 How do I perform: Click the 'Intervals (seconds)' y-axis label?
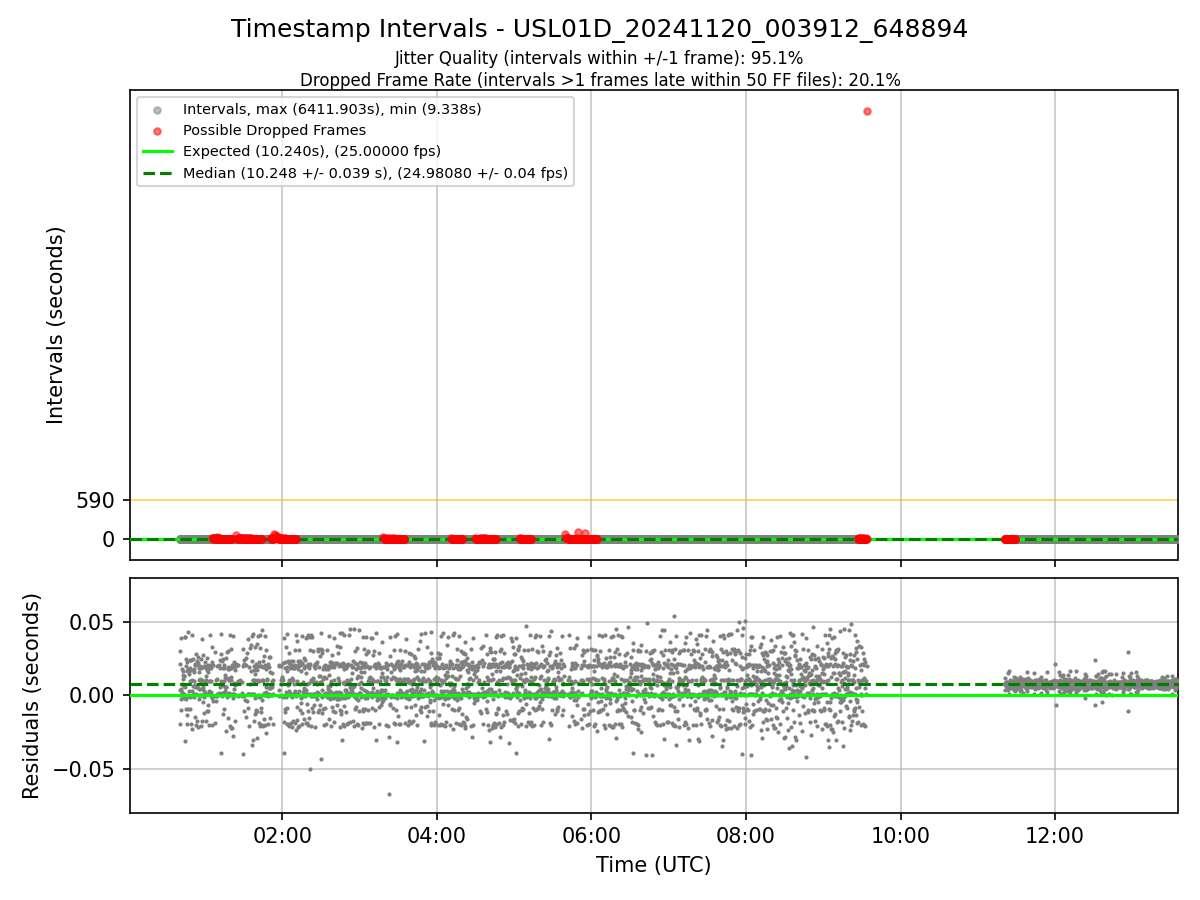point(56,325)
